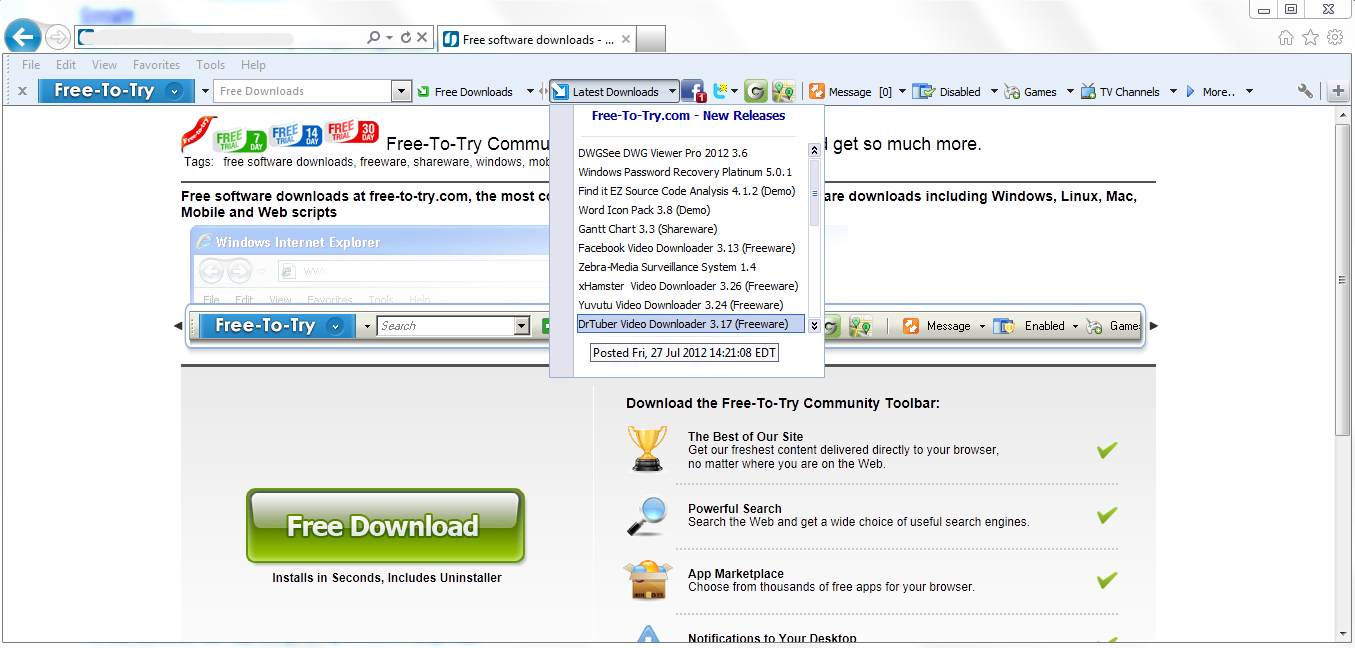Click the left carousel arrow beside toolbar preview
The image size is (1355, 648).
(178, 326)
